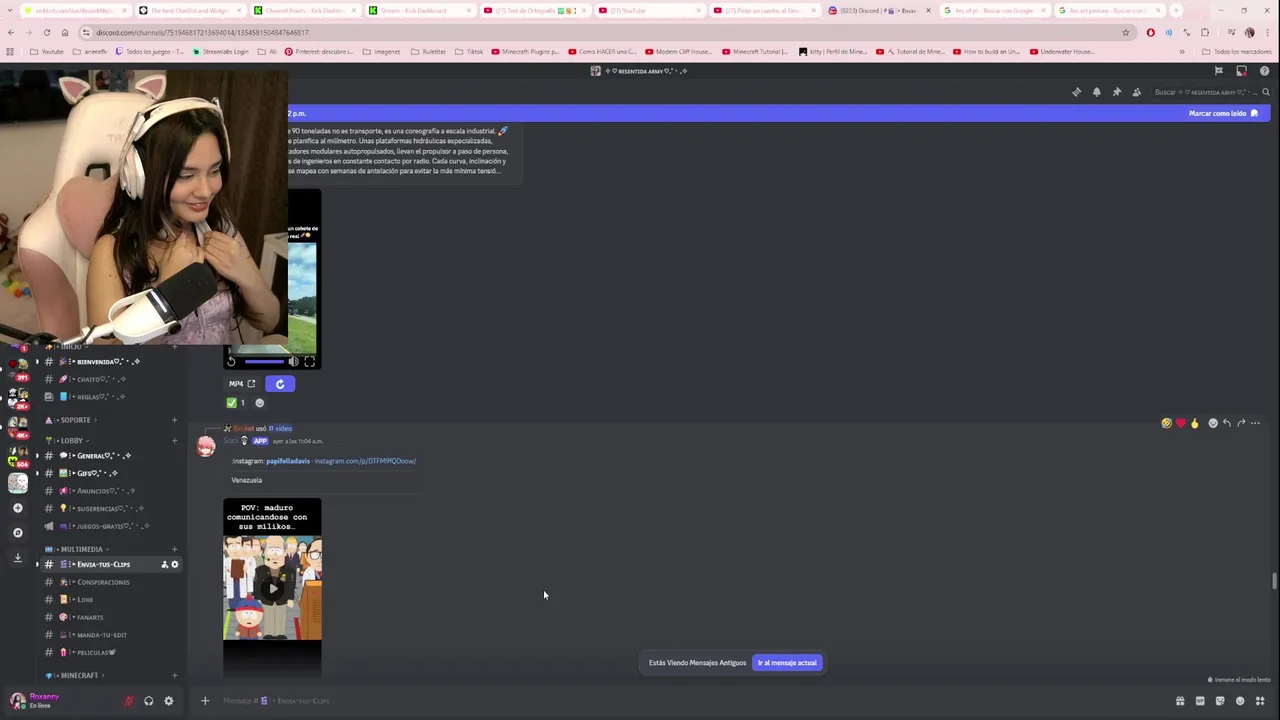Click the add attachment plus button
Viewport: 1280px width, 720px height.
click(205, 701)
